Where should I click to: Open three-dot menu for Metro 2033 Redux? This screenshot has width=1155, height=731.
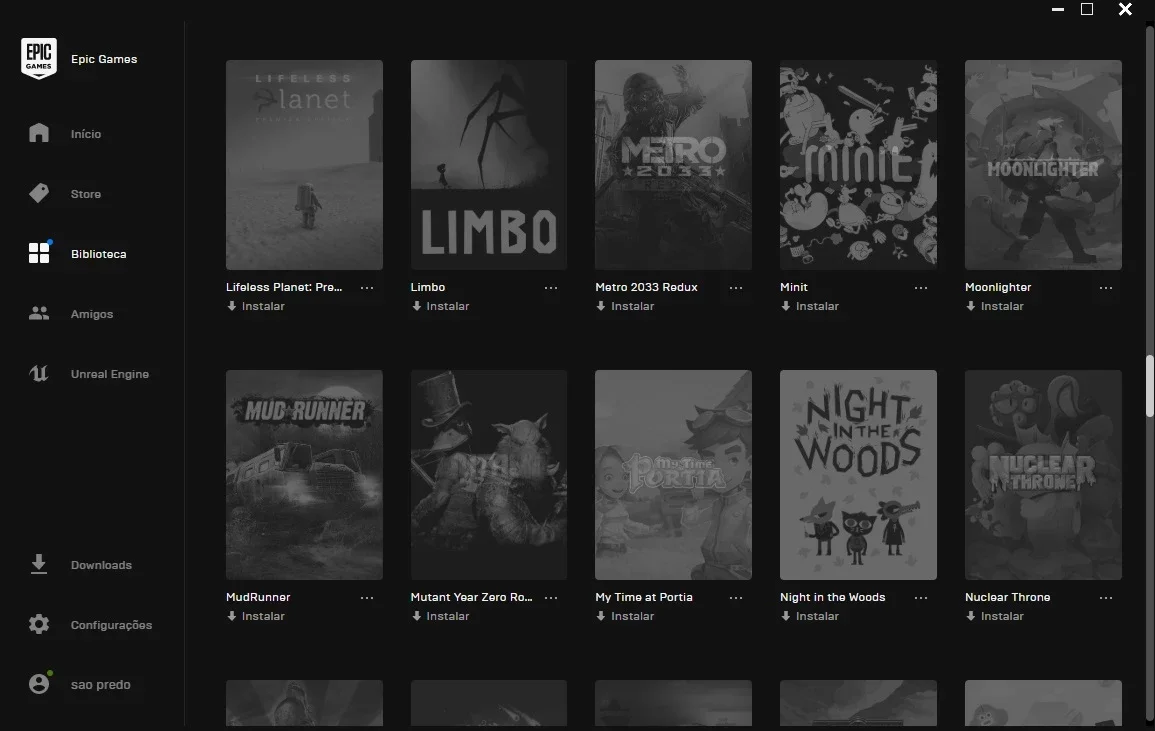click(x=736, y=287)
